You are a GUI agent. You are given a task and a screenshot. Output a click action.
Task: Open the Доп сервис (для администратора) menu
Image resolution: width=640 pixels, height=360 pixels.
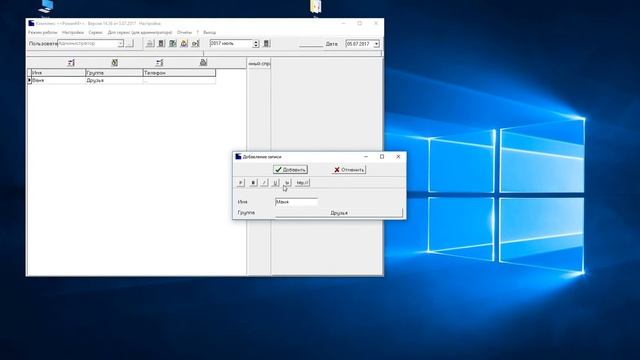click(x=140, y=32)
